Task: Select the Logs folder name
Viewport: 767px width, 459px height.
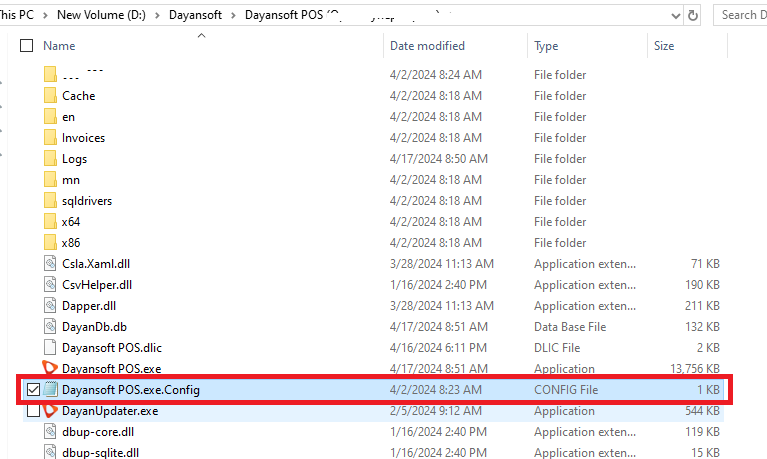Action: click(74, 159)
